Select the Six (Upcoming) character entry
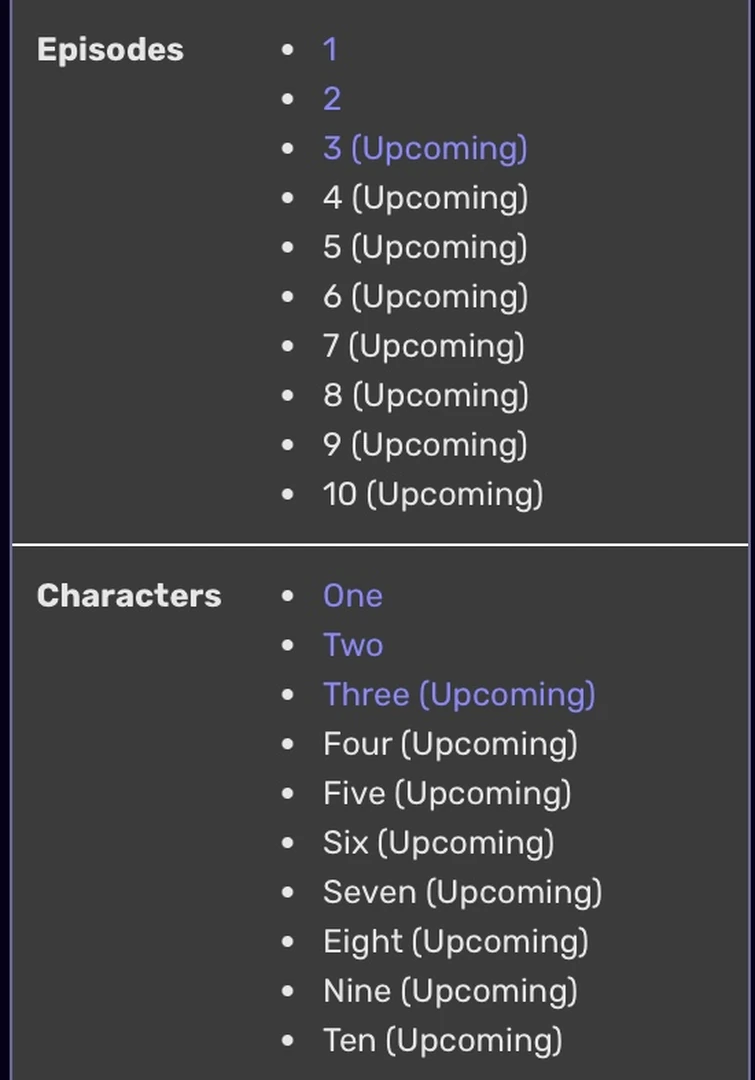This screenshot has width=755, height=1080. pos(437,842)
